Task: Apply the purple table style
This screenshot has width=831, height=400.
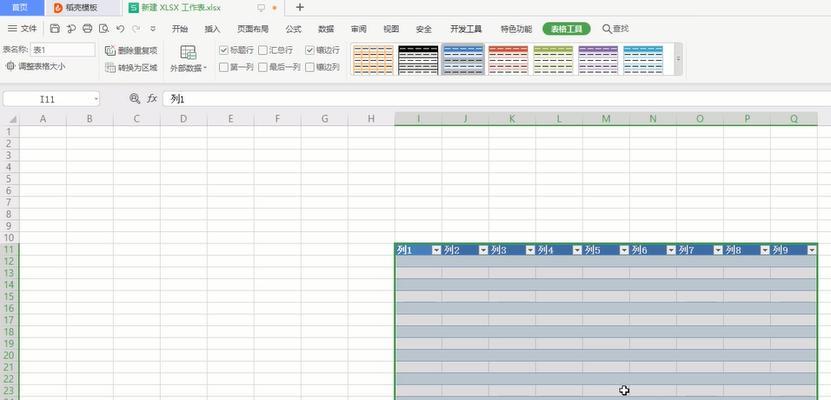Action: (598, 59)
